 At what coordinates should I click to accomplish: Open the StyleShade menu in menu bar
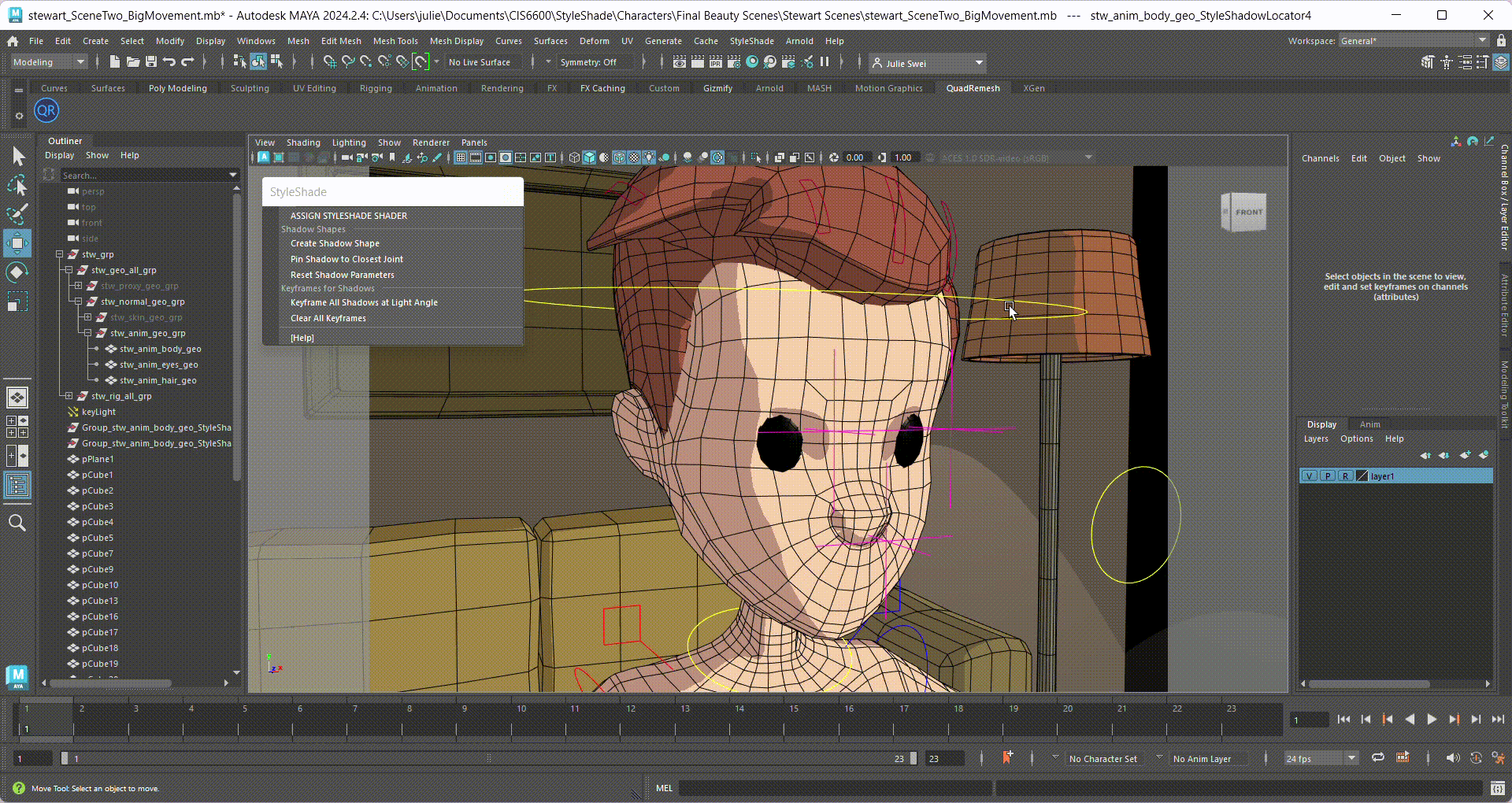751,41
